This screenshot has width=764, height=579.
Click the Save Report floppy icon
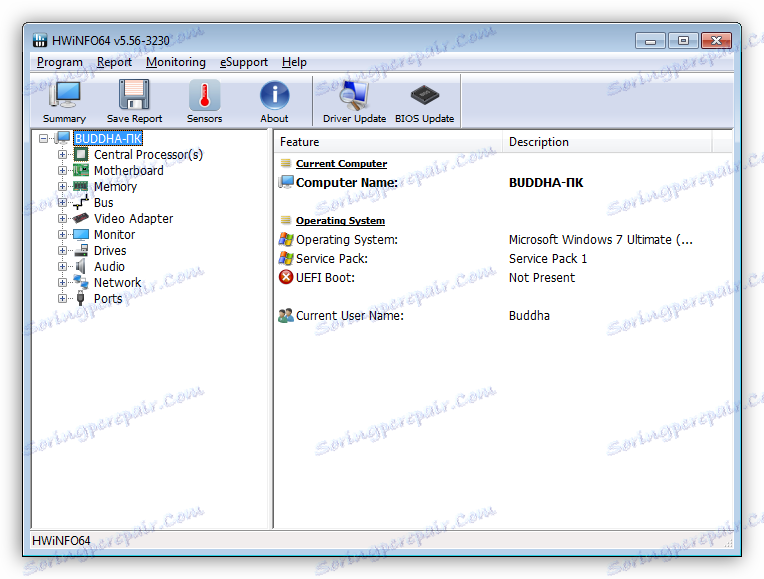[x=134, y=95]
